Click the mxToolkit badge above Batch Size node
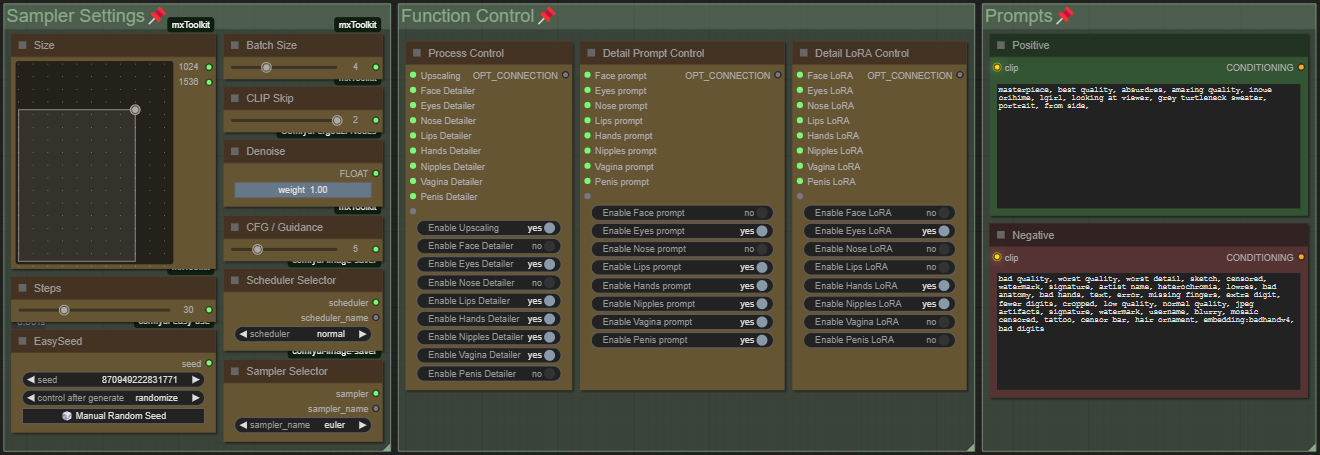1320x455 pixels. (357, 25)
